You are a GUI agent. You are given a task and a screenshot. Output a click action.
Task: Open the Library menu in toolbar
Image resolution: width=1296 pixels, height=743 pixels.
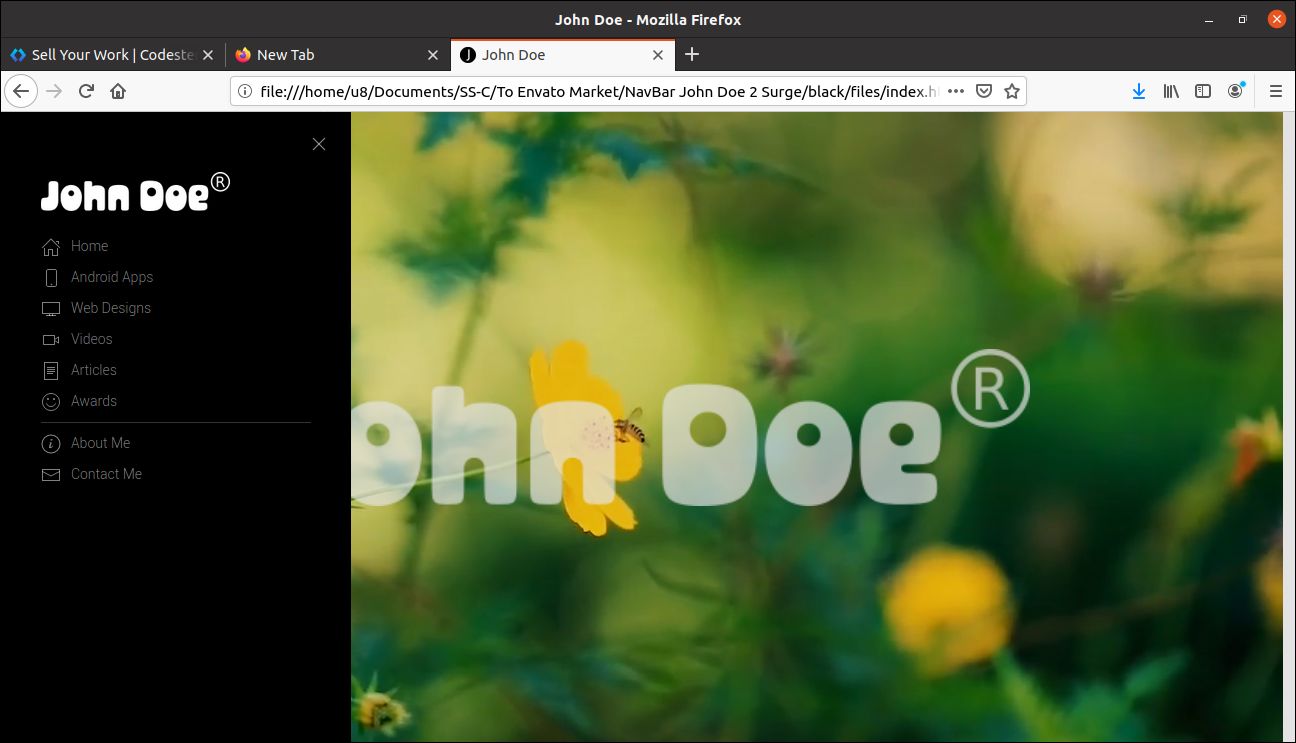coord(1171,91)
